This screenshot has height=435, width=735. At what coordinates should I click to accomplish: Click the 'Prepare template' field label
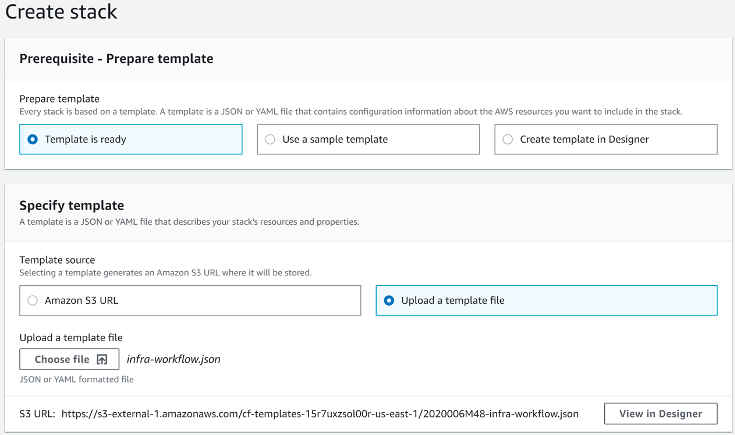point(60,99)
